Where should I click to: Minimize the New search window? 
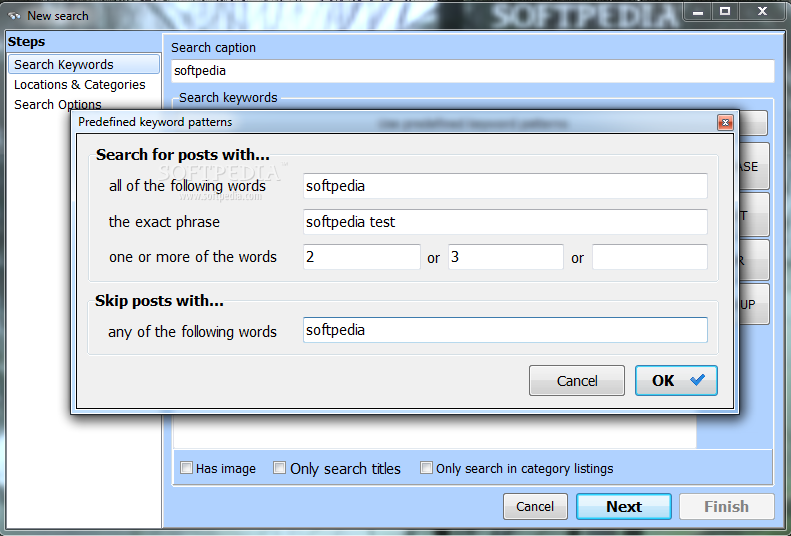click(x=698, y=12)
